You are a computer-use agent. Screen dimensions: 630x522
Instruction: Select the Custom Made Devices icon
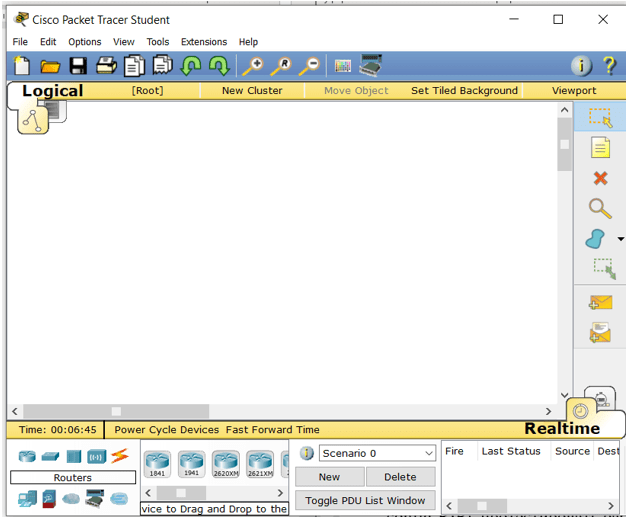95,499
